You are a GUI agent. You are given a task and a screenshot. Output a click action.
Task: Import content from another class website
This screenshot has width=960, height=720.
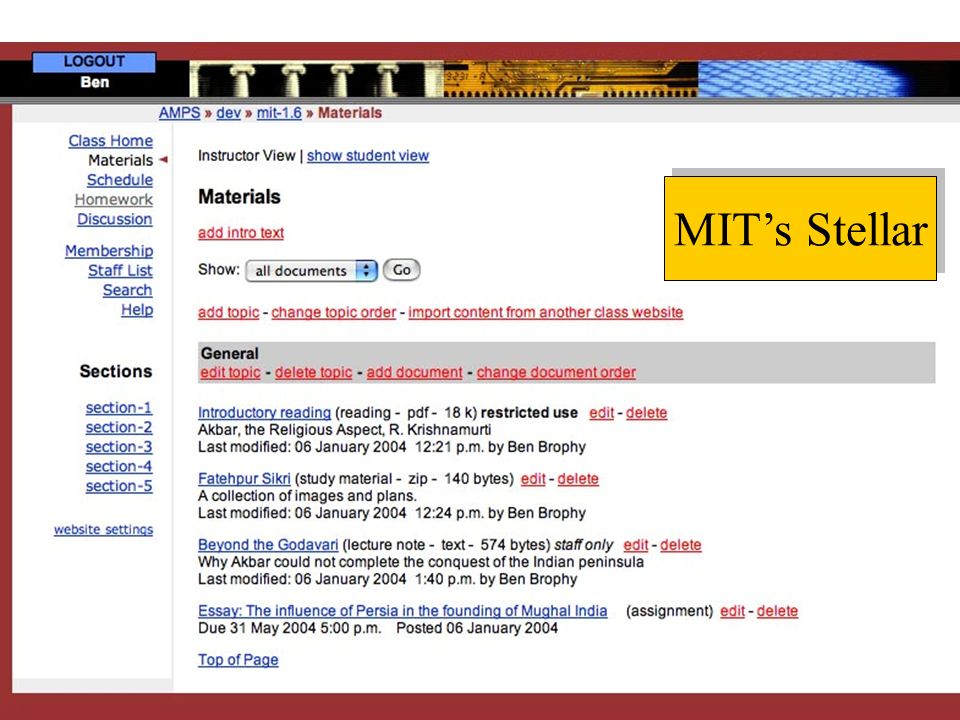546,312
